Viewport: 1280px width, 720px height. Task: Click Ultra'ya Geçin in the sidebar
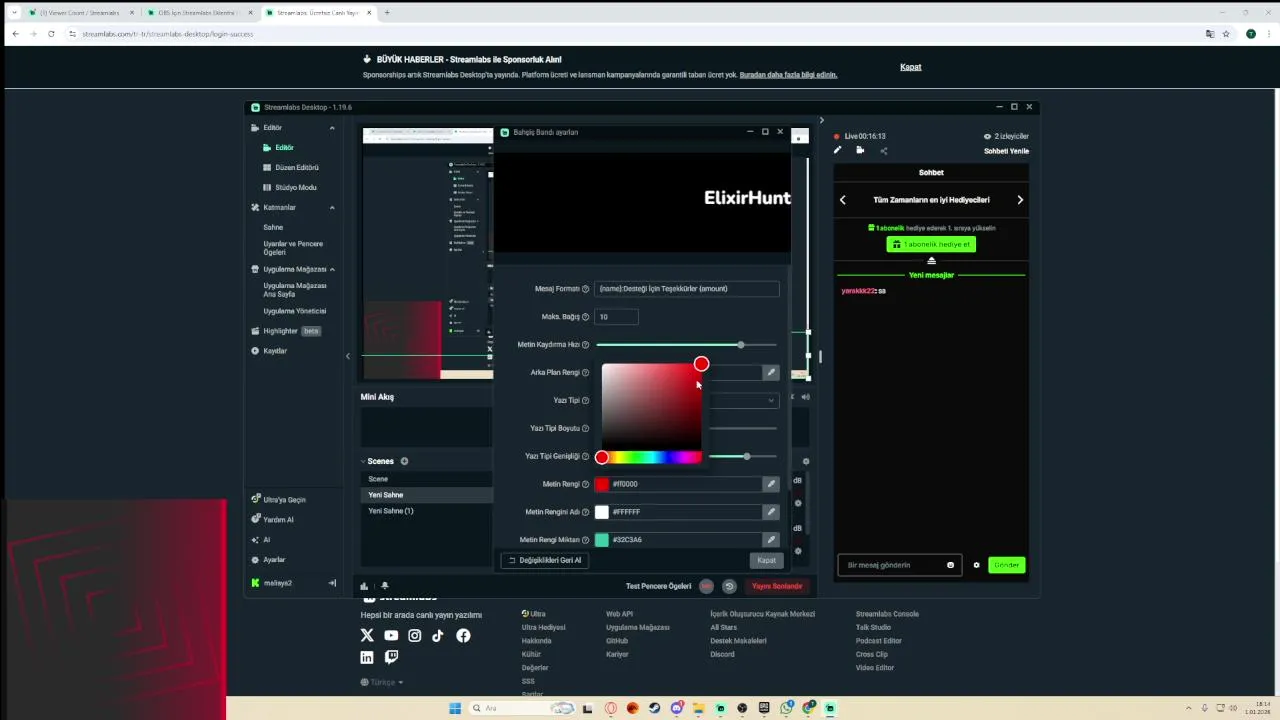coord(279,499)
